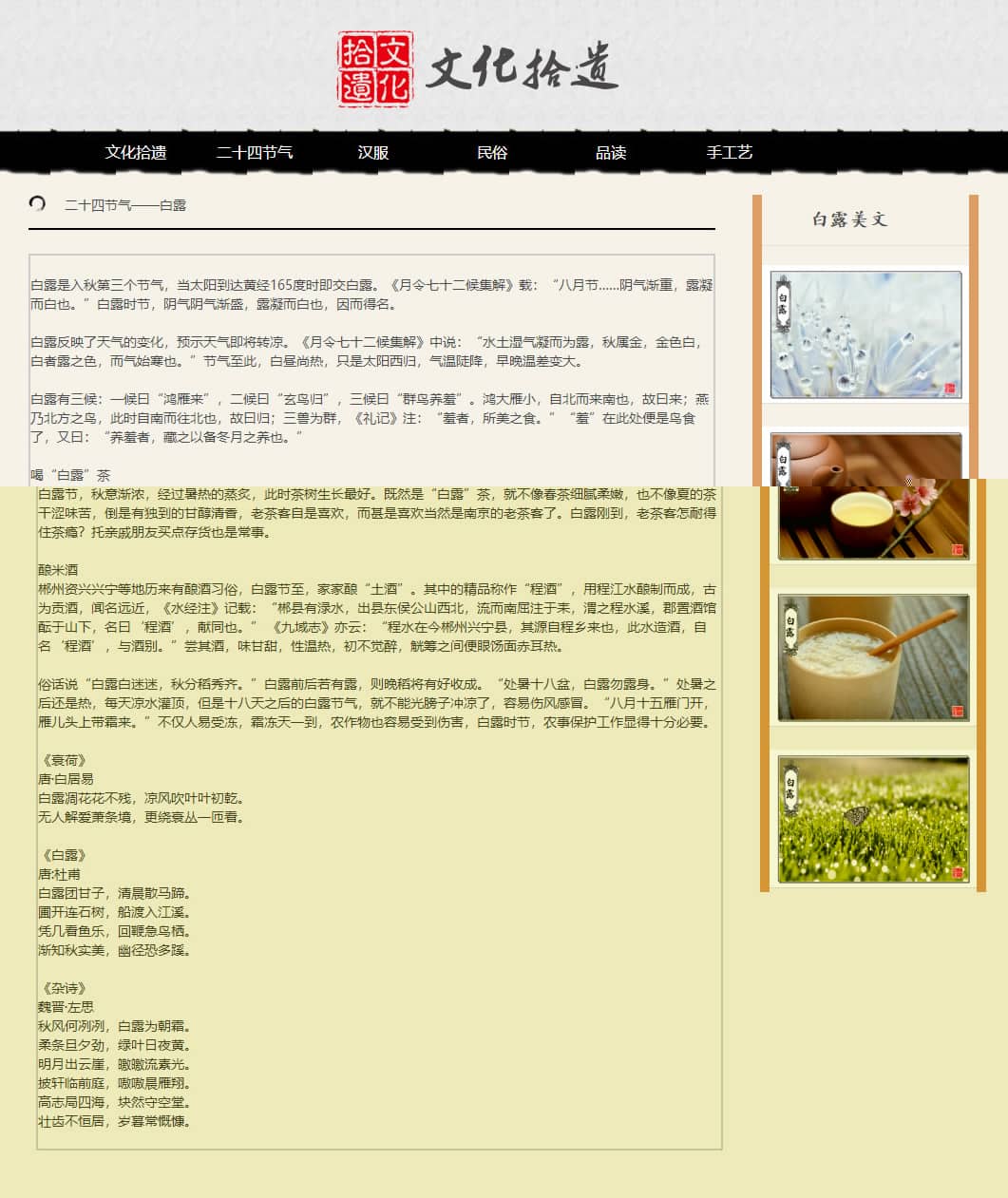The width and height of the screenshot is (1008, 1198).
Task: Click the red seal stamp on dewdrop image
Action: coord(949,388)
